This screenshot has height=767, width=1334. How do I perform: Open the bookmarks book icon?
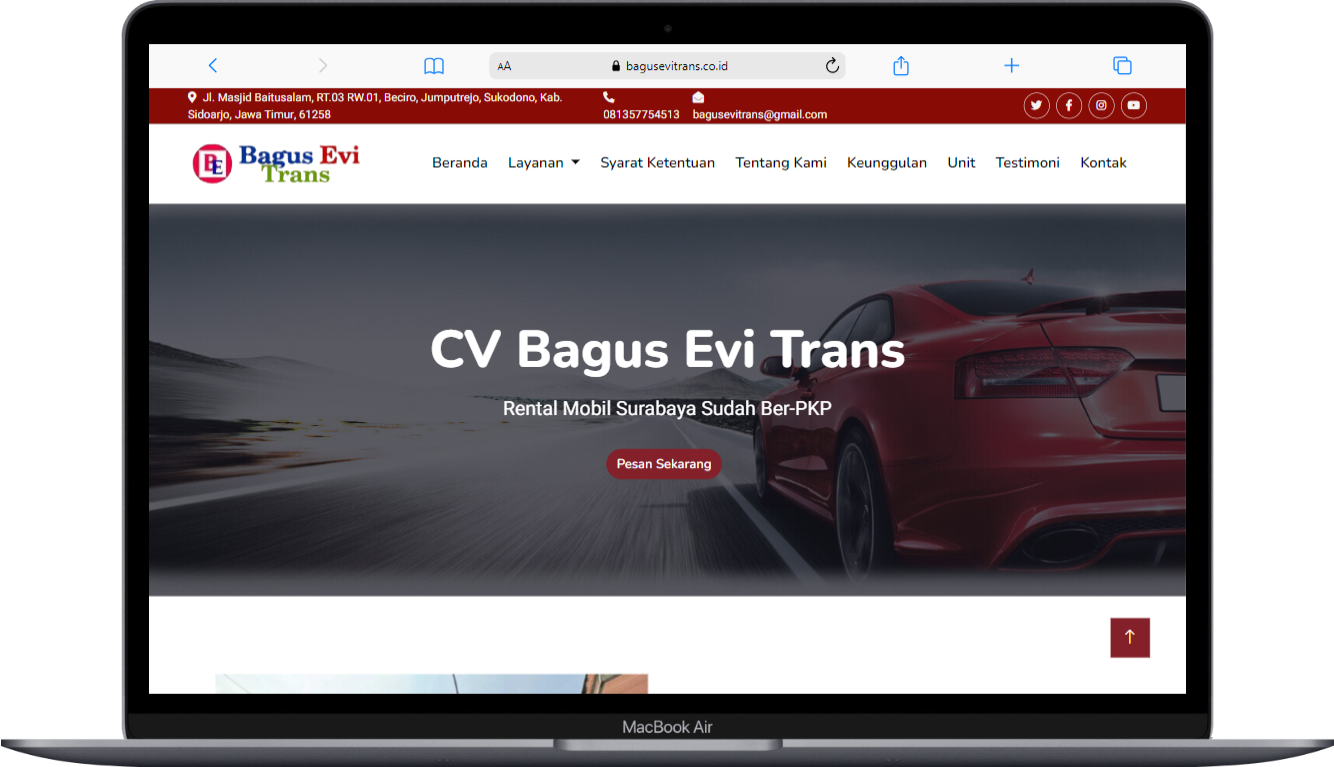[434, 66]
